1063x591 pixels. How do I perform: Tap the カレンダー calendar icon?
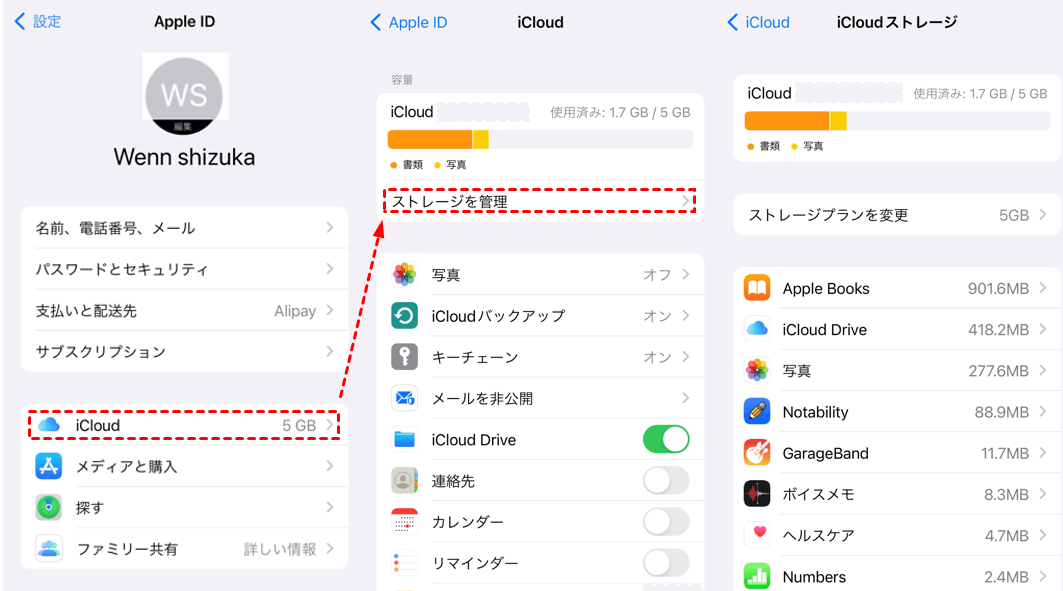click(405, 522)
